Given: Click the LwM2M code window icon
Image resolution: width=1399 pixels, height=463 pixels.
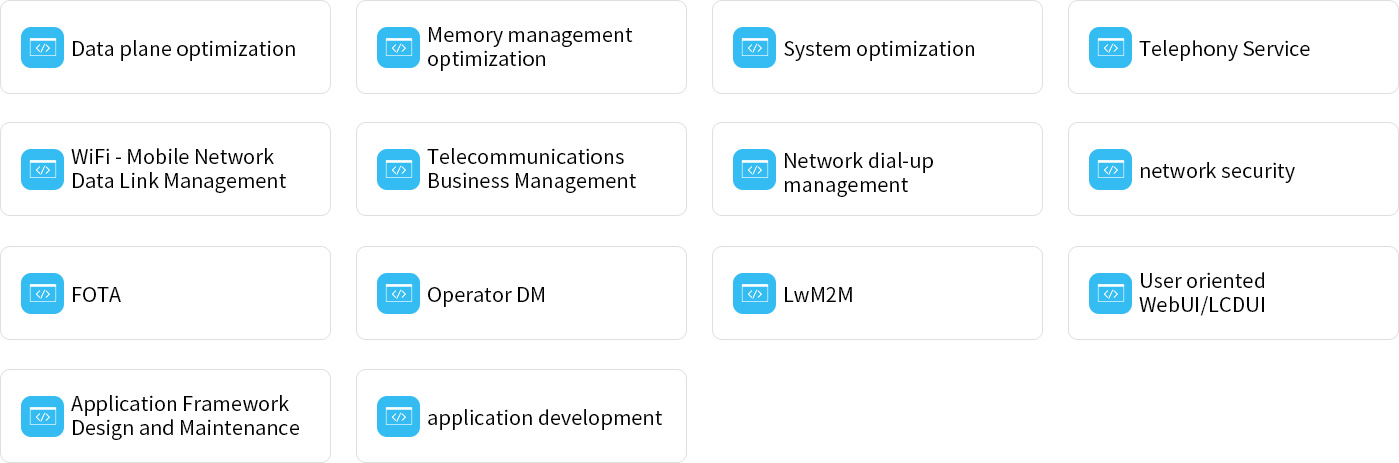Looking at the screenshot, I should [x=754, y=294].
